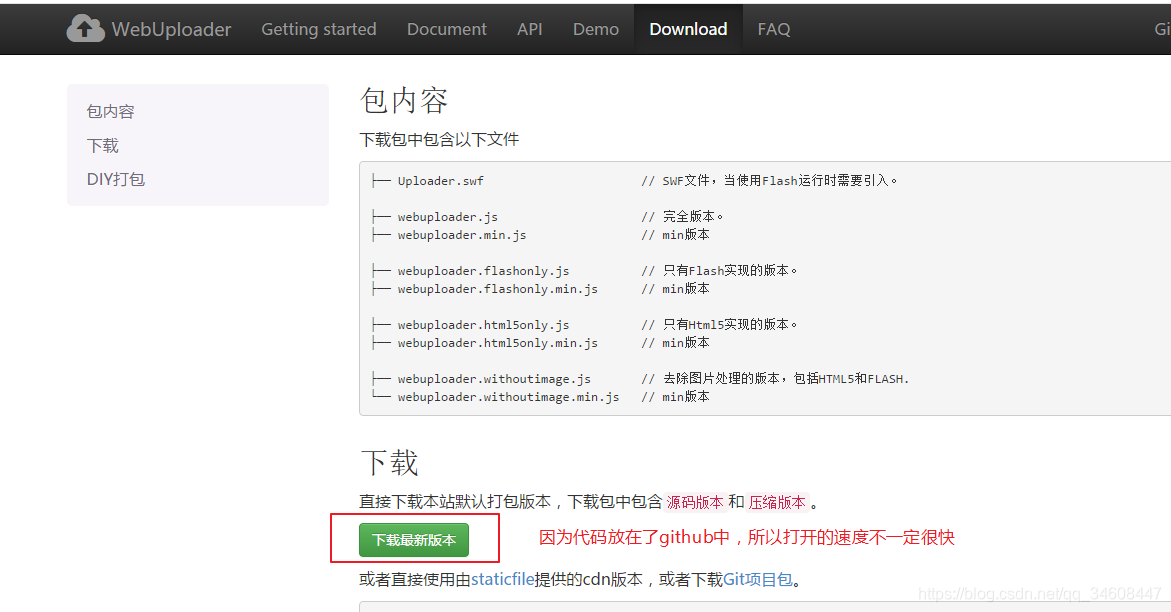The height and width of the screenshot is (612, 1171).
Task: Click the 压缩版本 highlighted text
Action: click(777, 502)
